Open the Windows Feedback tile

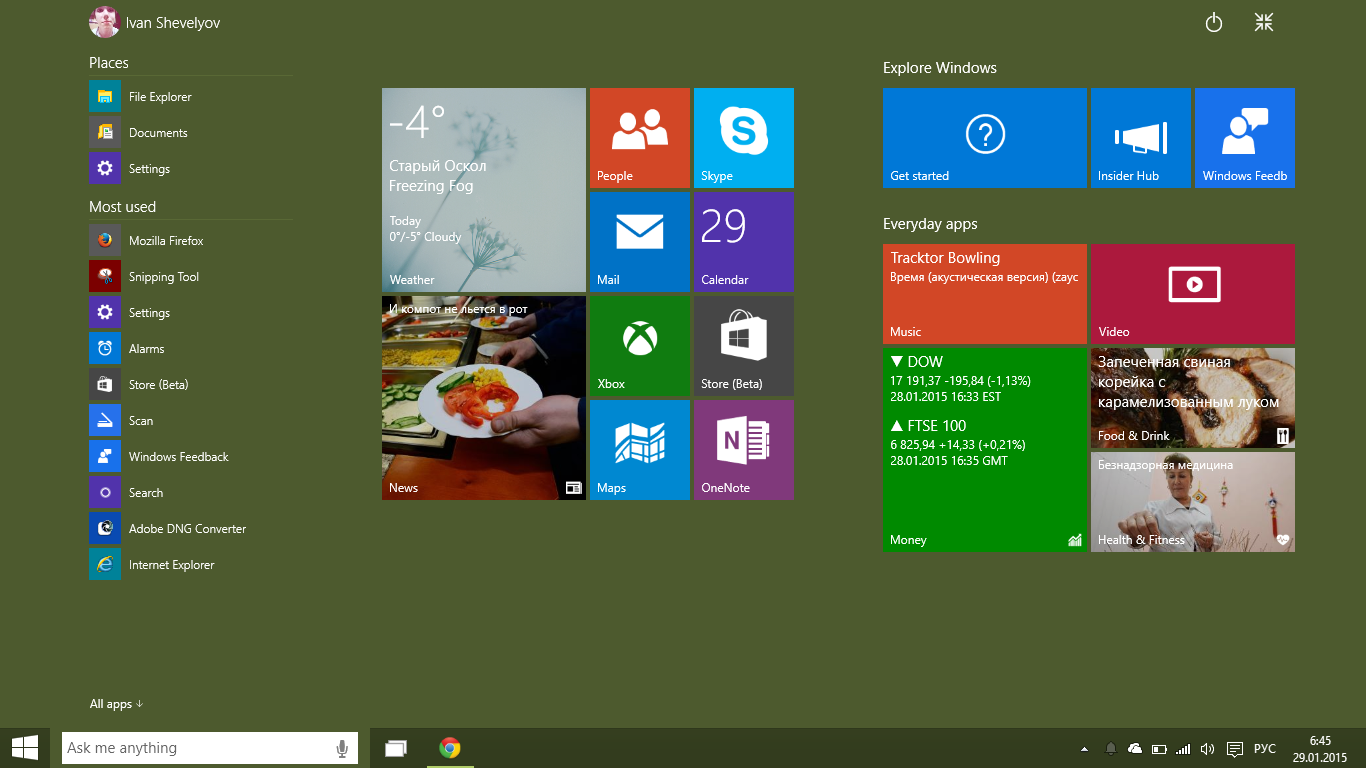(x=1245, y=138)
